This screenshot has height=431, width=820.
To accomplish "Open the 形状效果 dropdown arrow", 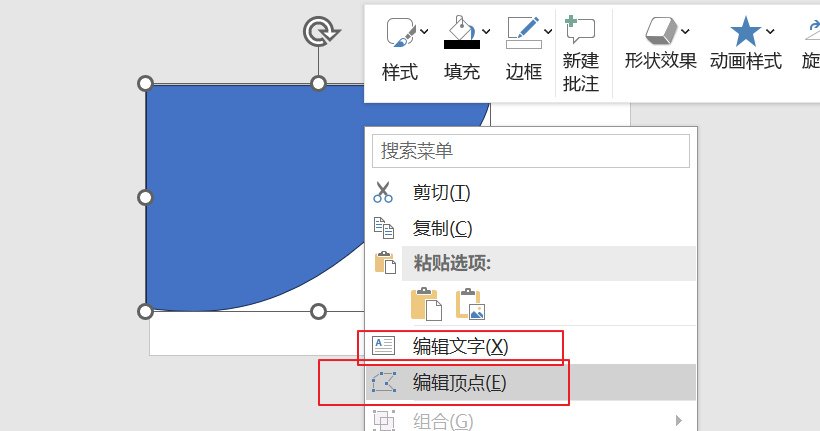I will pyautogui.click(x=685, y=32).
